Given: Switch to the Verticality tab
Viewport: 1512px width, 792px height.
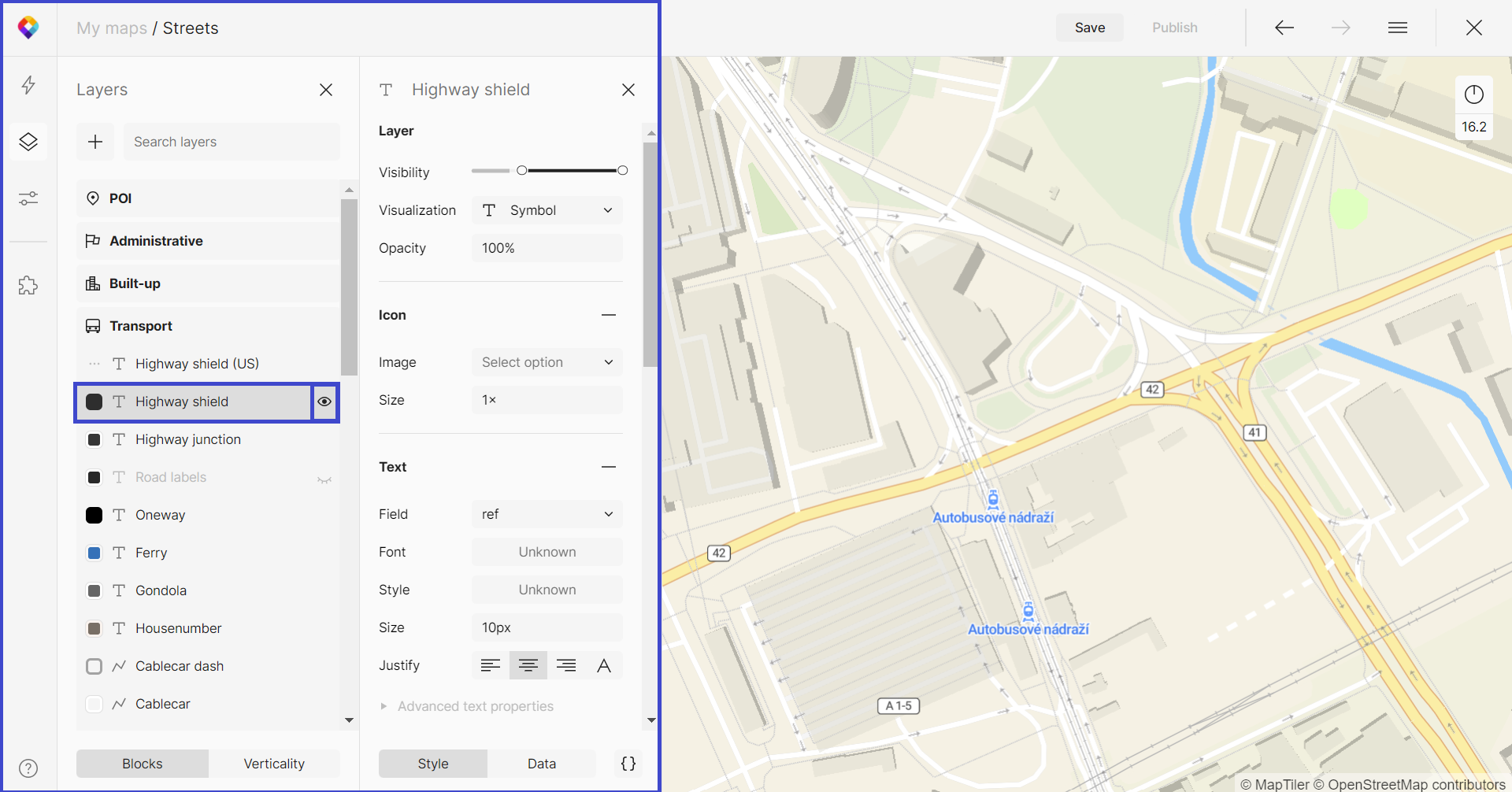Looking at the screenshot, I should tap(274, 764).
